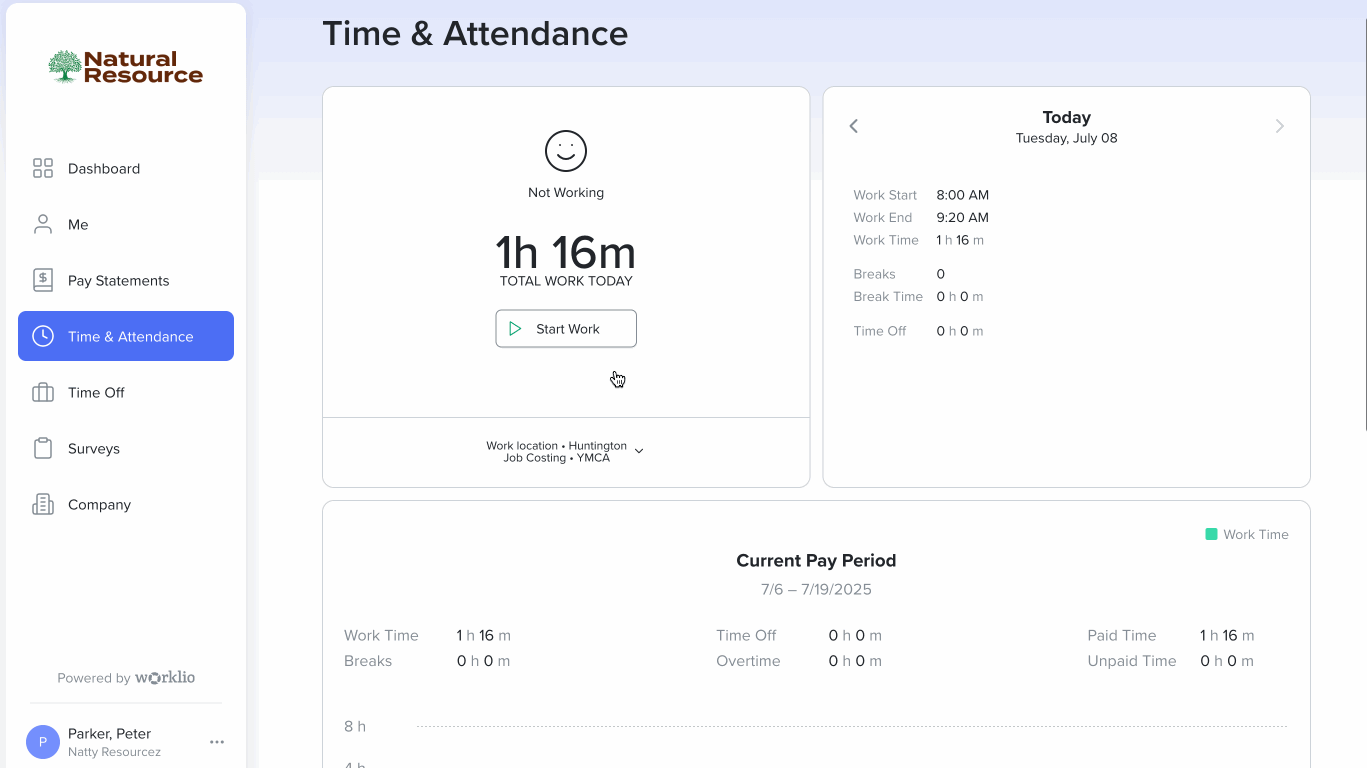Image resolution: width=1367 pixels, height=768 pixels.
Task: Open the Powered by worklio link
Action: (125, 678)
